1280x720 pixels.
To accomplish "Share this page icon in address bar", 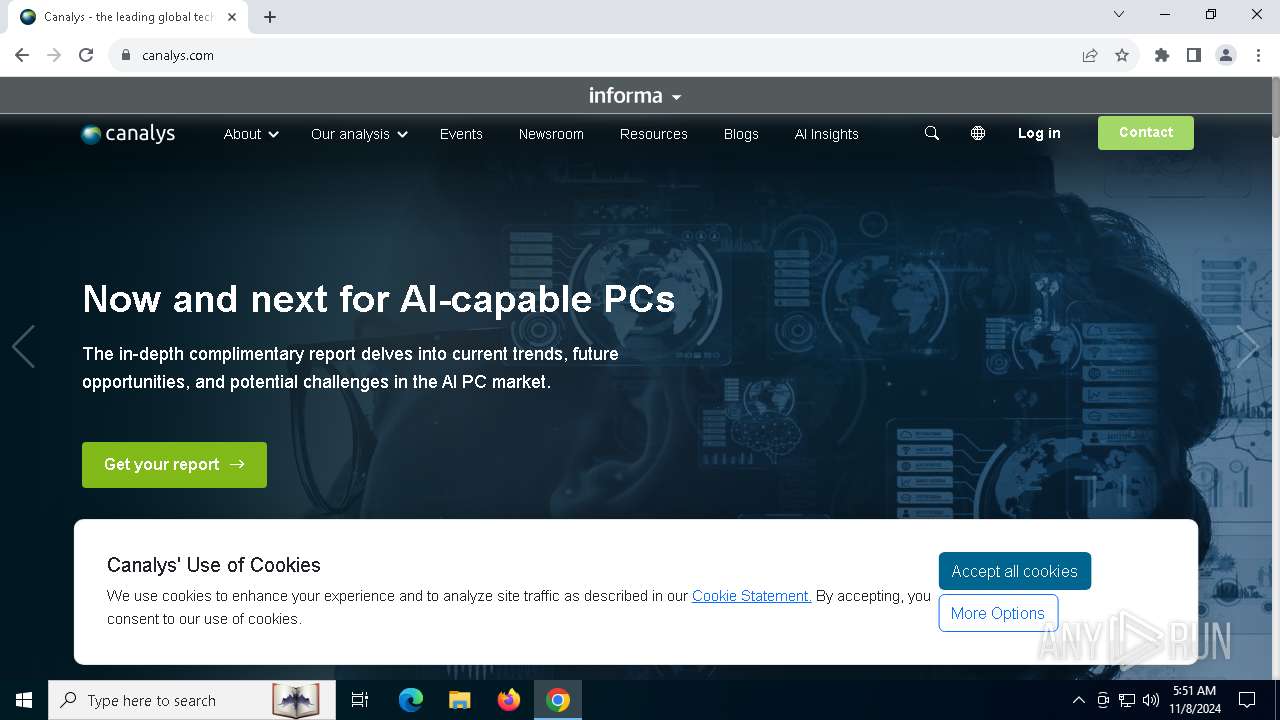I will 1090,55.
